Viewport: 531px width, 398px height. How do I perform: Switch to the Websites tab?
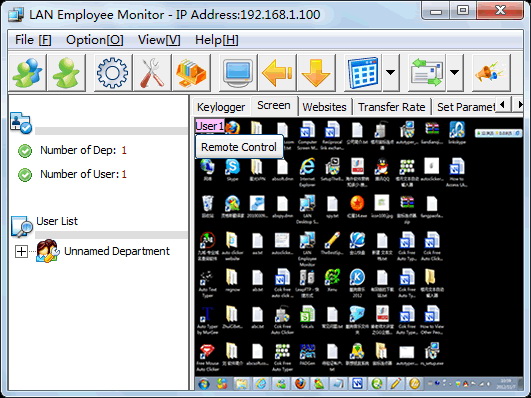pos(324,107)
